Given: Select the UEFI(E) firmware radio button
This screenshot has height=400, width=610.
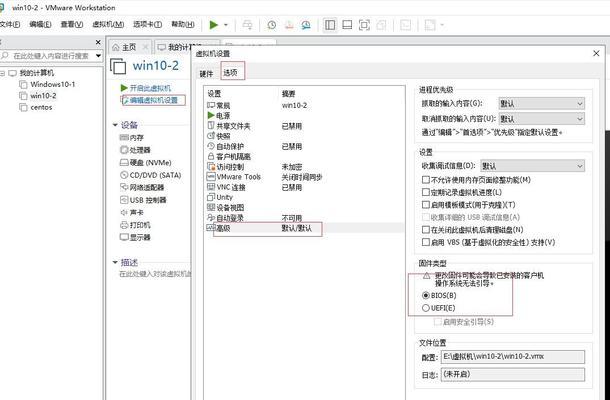Looking at the screenshot, I should tap(426, 308).
